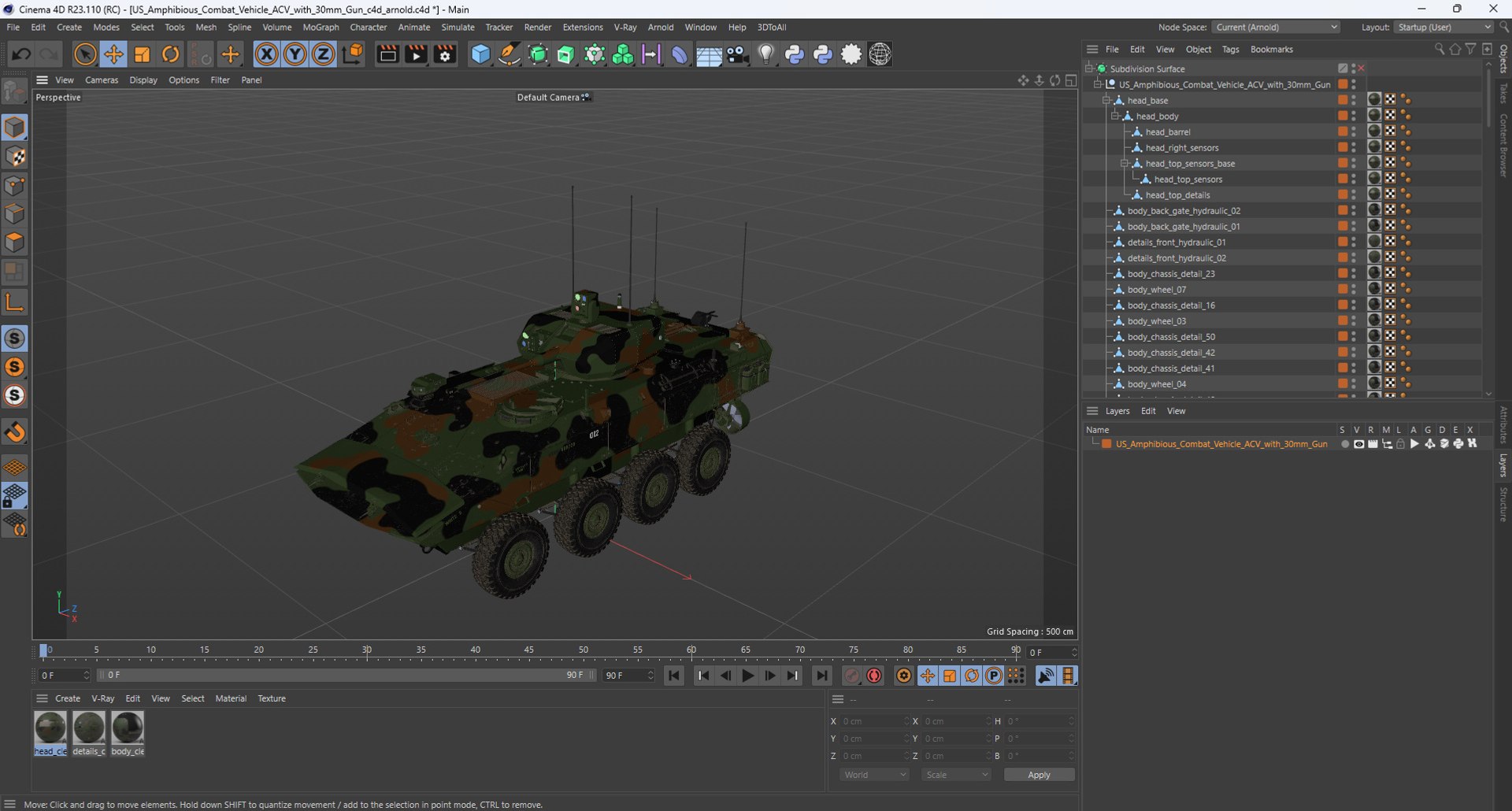
Task: Click the Make Editable icon in left palette
Action: (x=15, y=92)
